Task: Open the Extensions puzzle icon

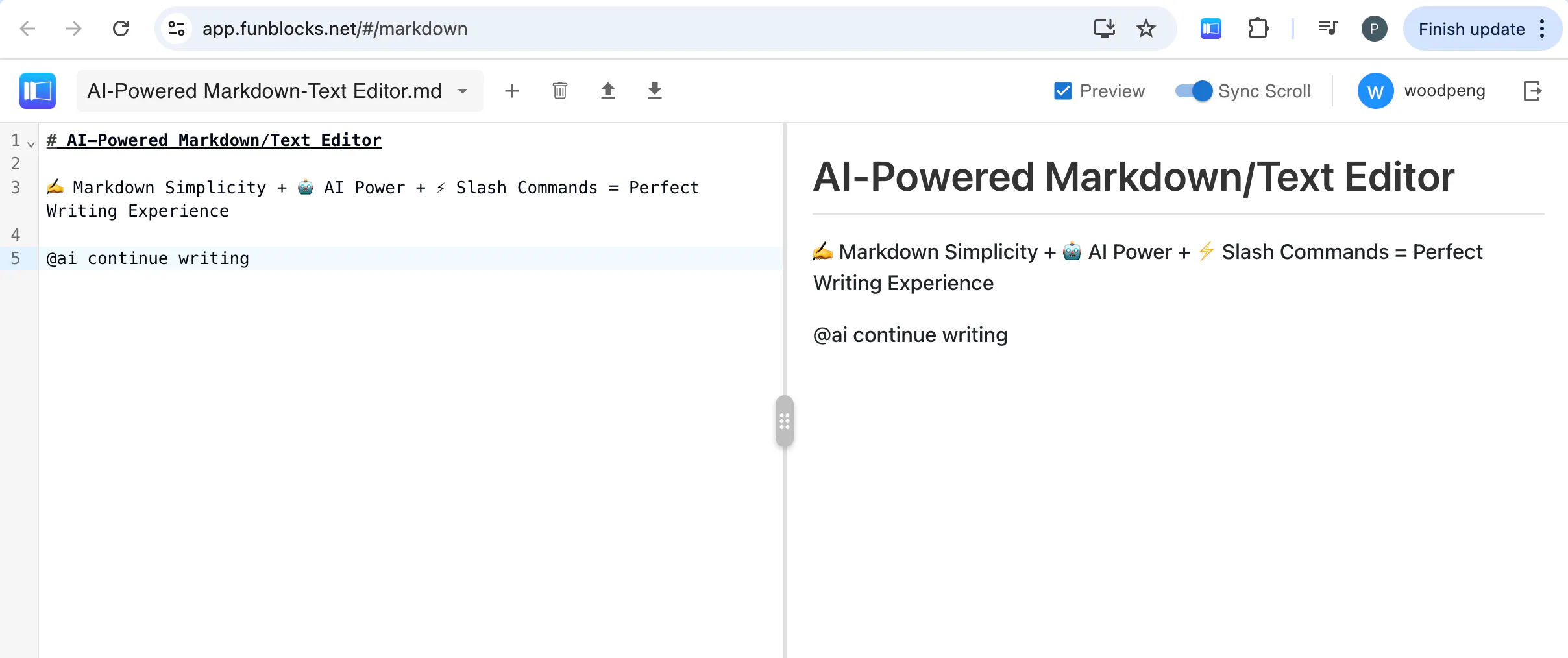Action: coord(1258,29)
